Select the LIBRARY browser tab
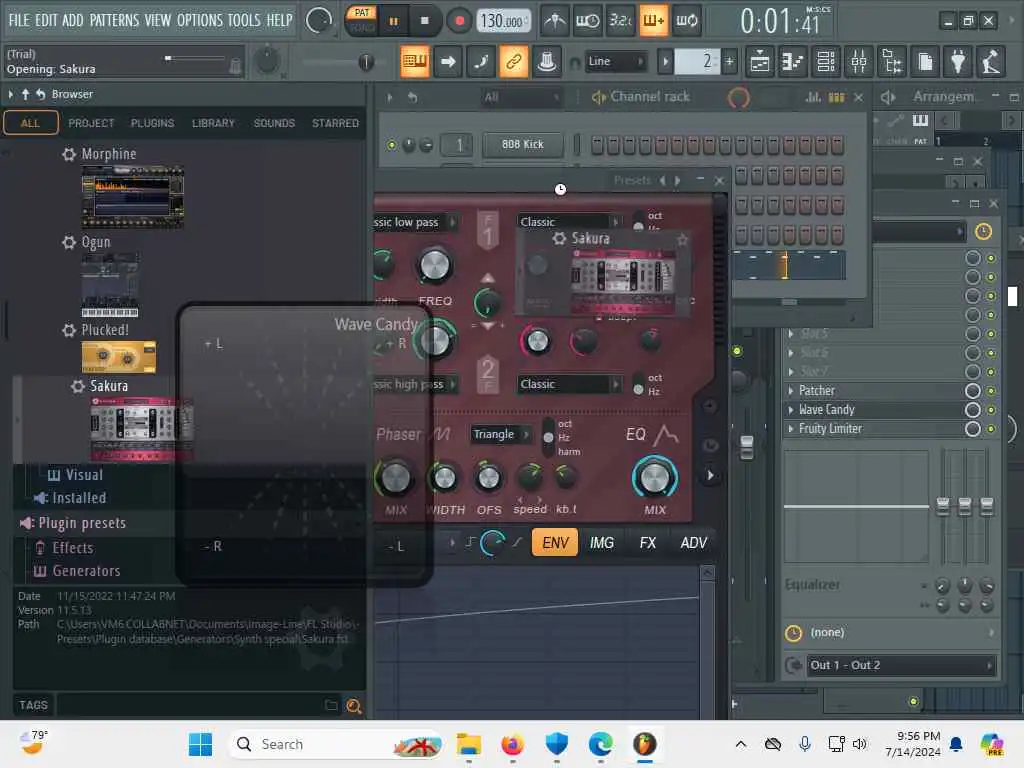 213,123
